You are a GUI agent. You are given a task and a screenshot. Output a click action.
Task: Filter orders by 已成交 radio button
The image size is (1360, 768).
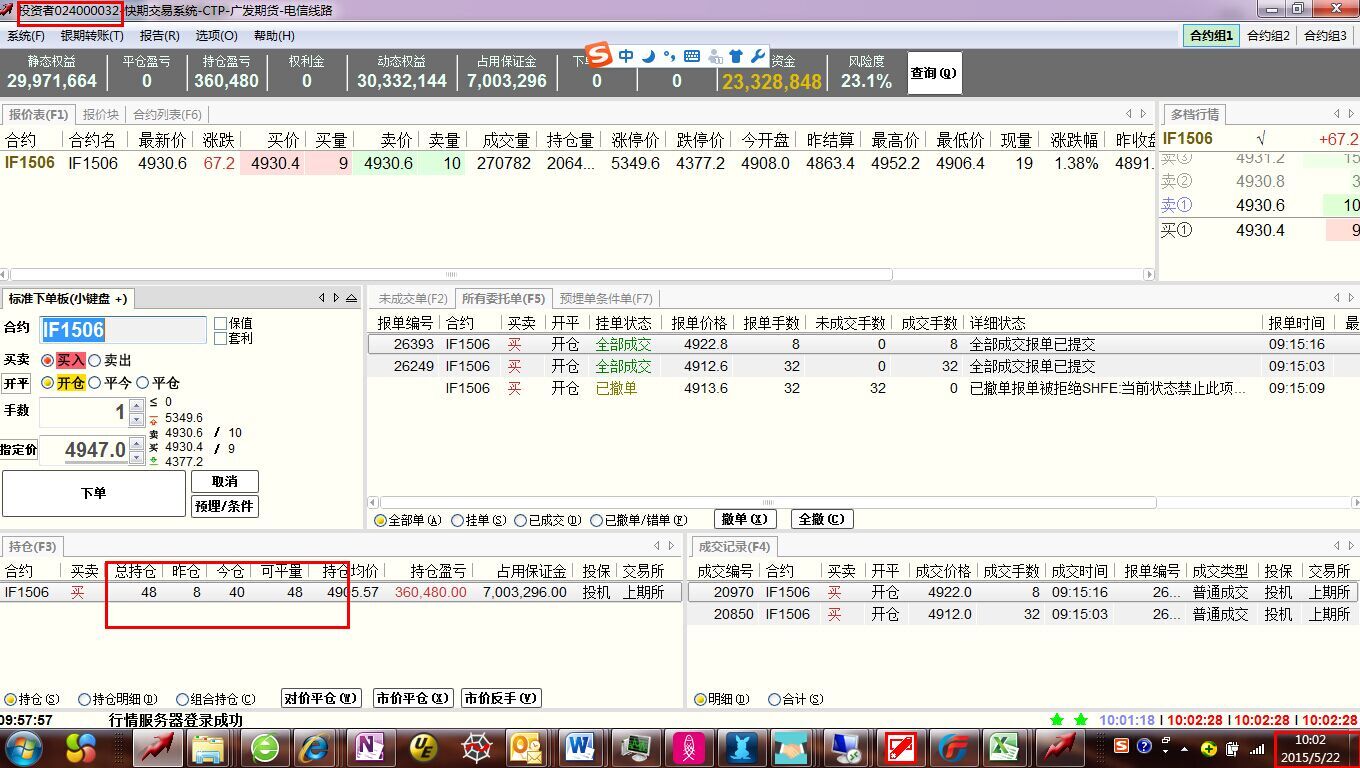point(520,520)
